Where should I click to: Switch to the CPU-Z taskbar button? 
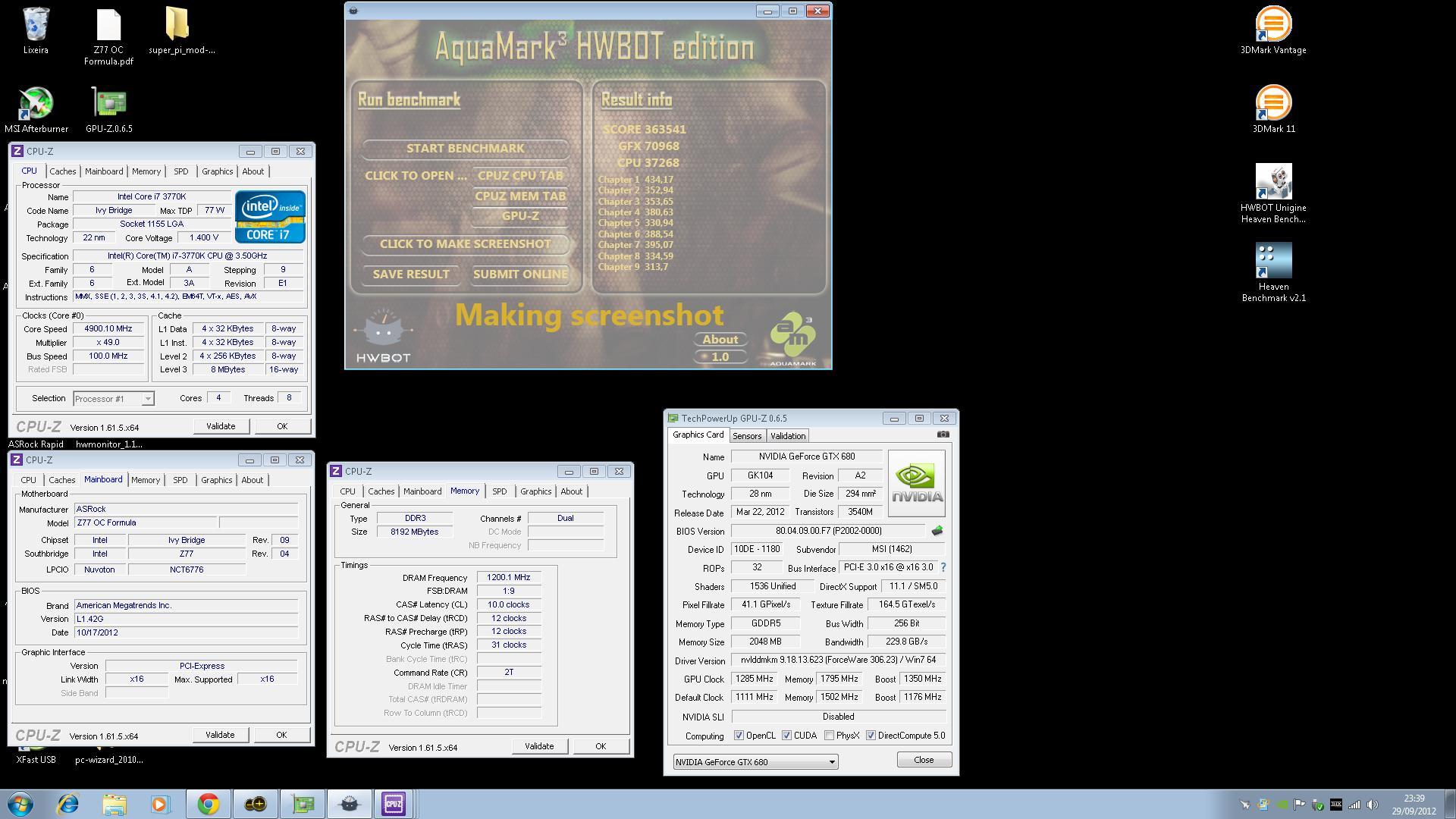click(x=394, y=804)
